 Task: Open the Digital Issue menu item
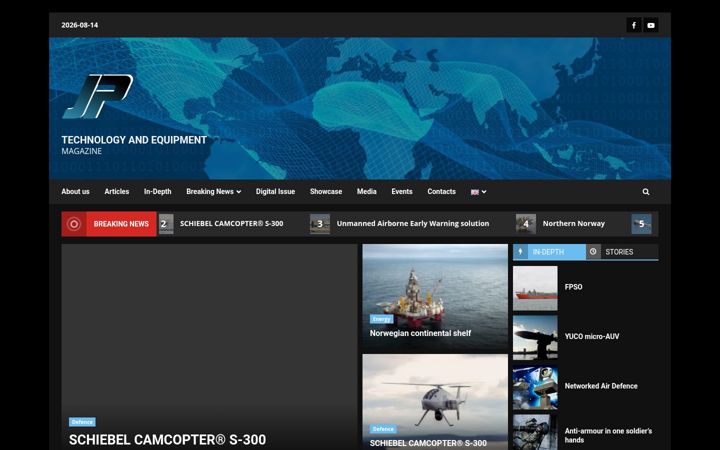[x=275, y=191]
